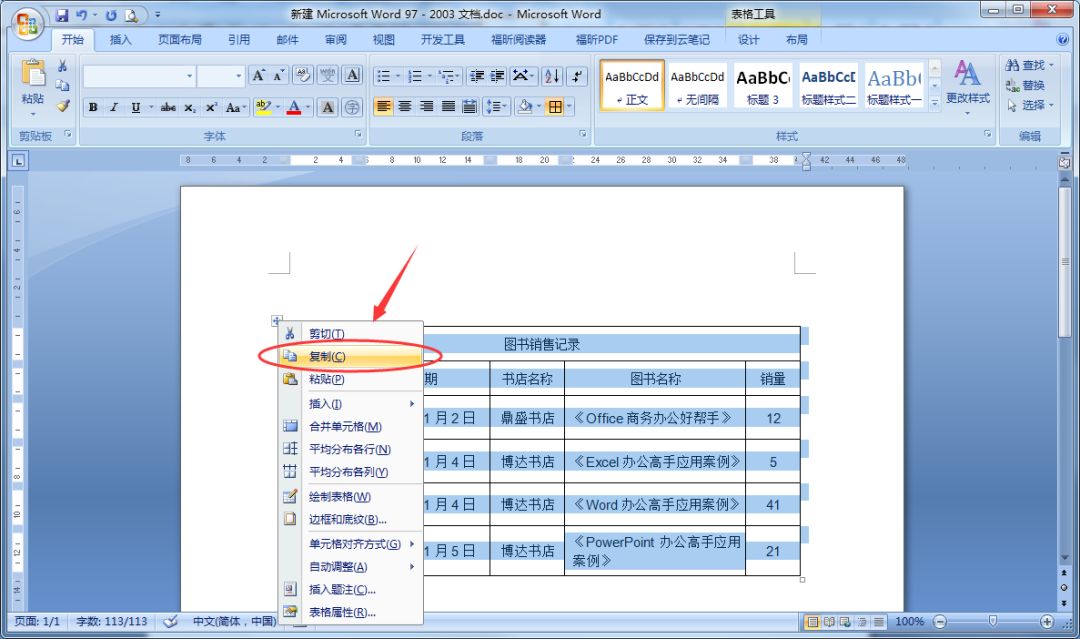Viewport: 1080px width, 639px height.
Task: Click the font color red A swatch
Action: (x=294, y=107)
